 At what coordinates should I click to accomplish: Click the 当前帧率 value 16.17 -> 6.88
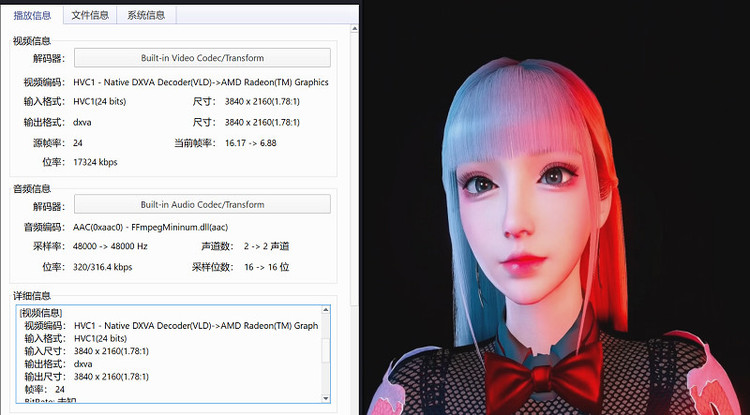click(251, 143)
